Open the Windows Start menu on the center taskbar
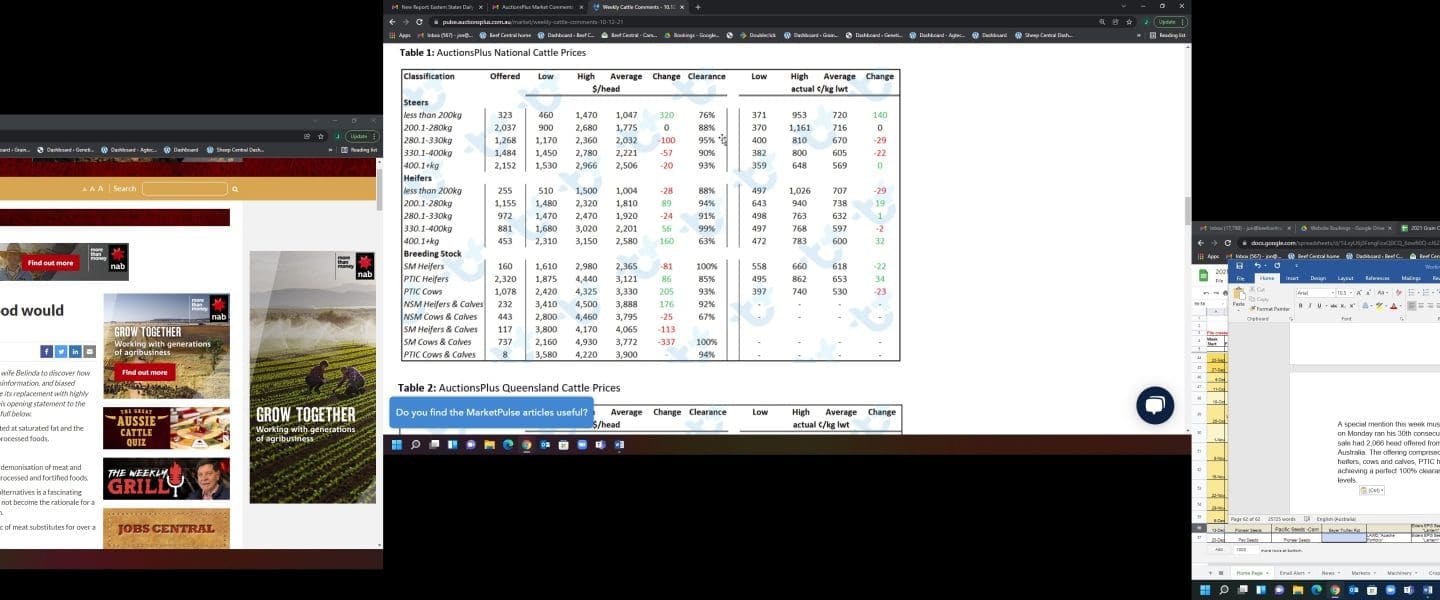 click(396, 444)
